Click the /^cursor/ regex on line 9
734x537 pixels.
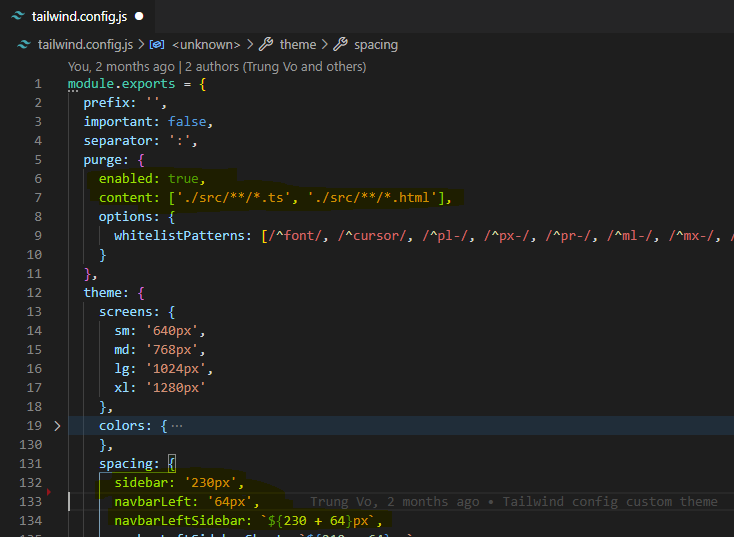372,235
